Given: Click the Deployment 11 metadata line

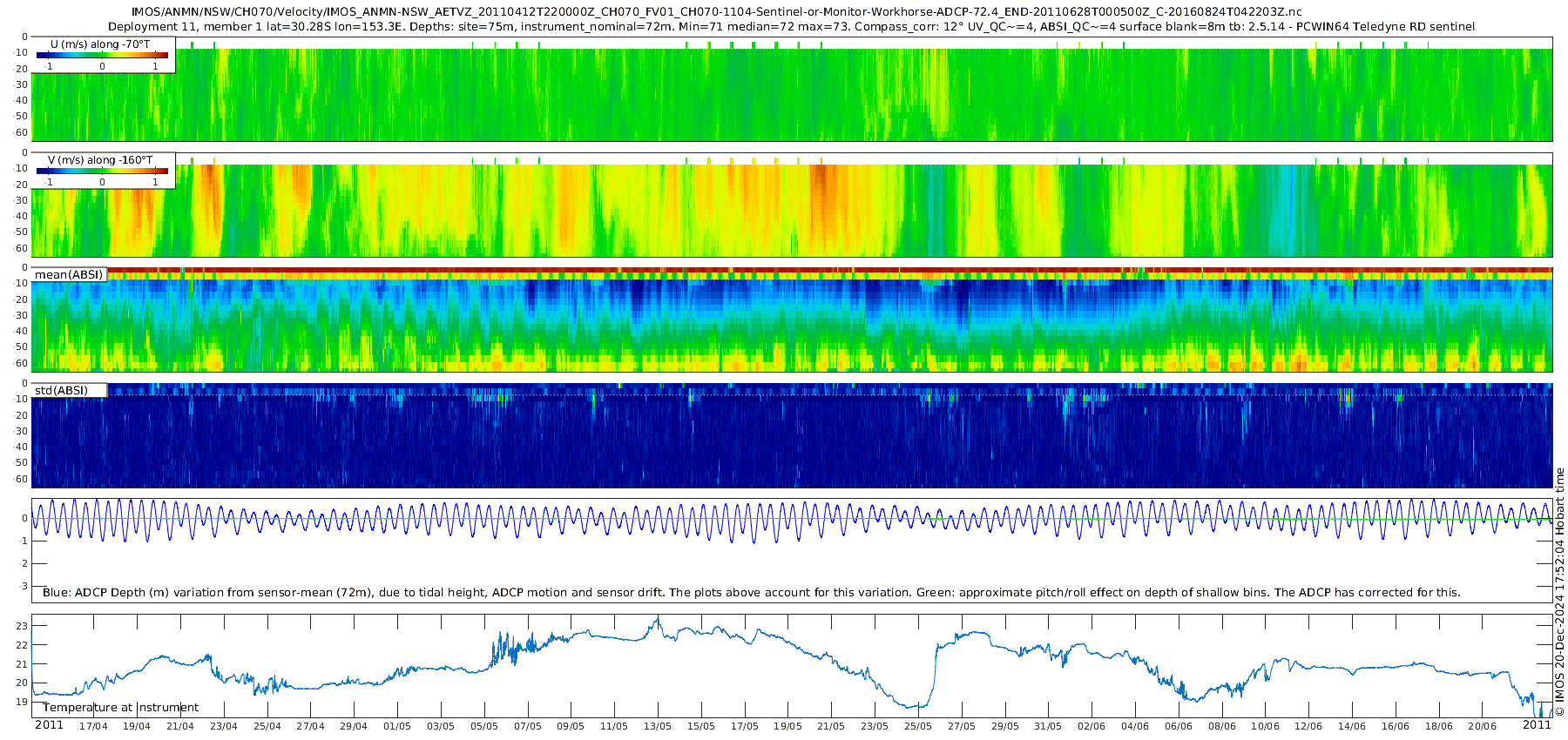Looking at the screenshot, I should pyautogui.click(x=791, y=26).
